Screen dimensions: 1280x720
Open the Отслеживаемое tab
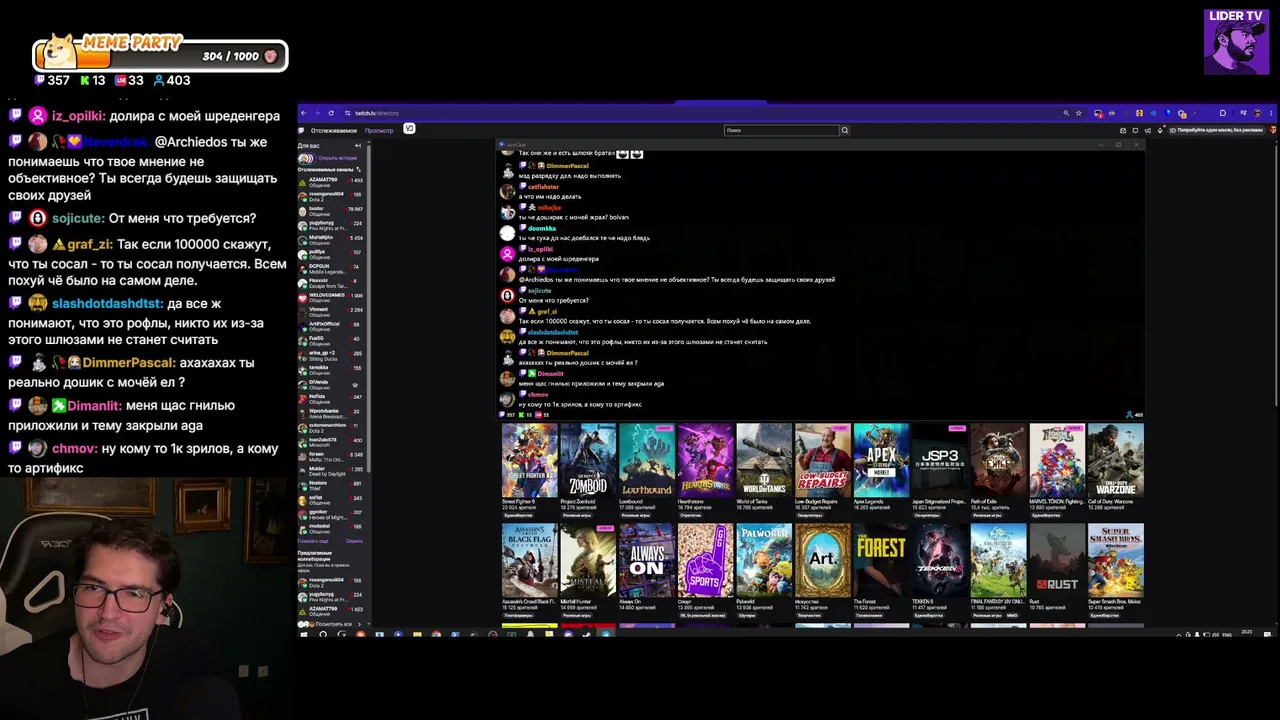point(333,130)
